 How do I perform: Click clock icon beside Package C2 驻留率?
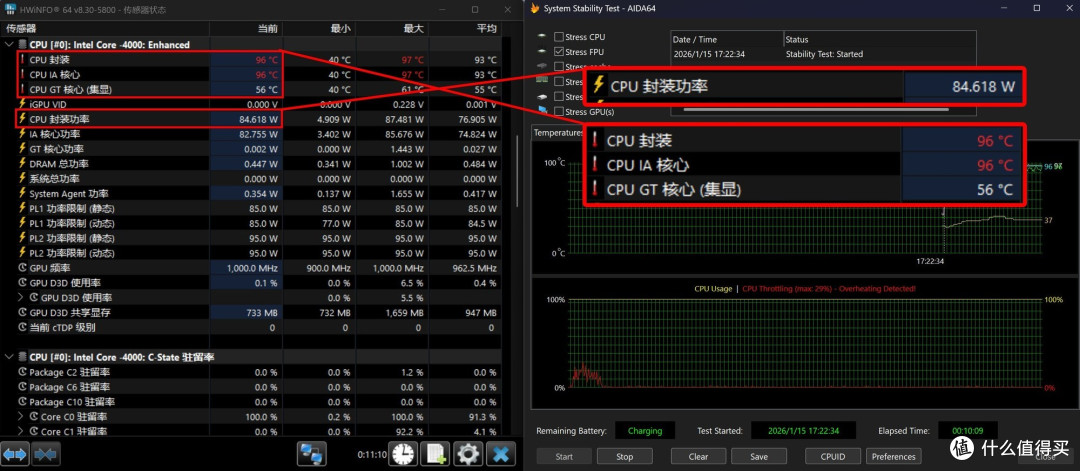point(22,373)
